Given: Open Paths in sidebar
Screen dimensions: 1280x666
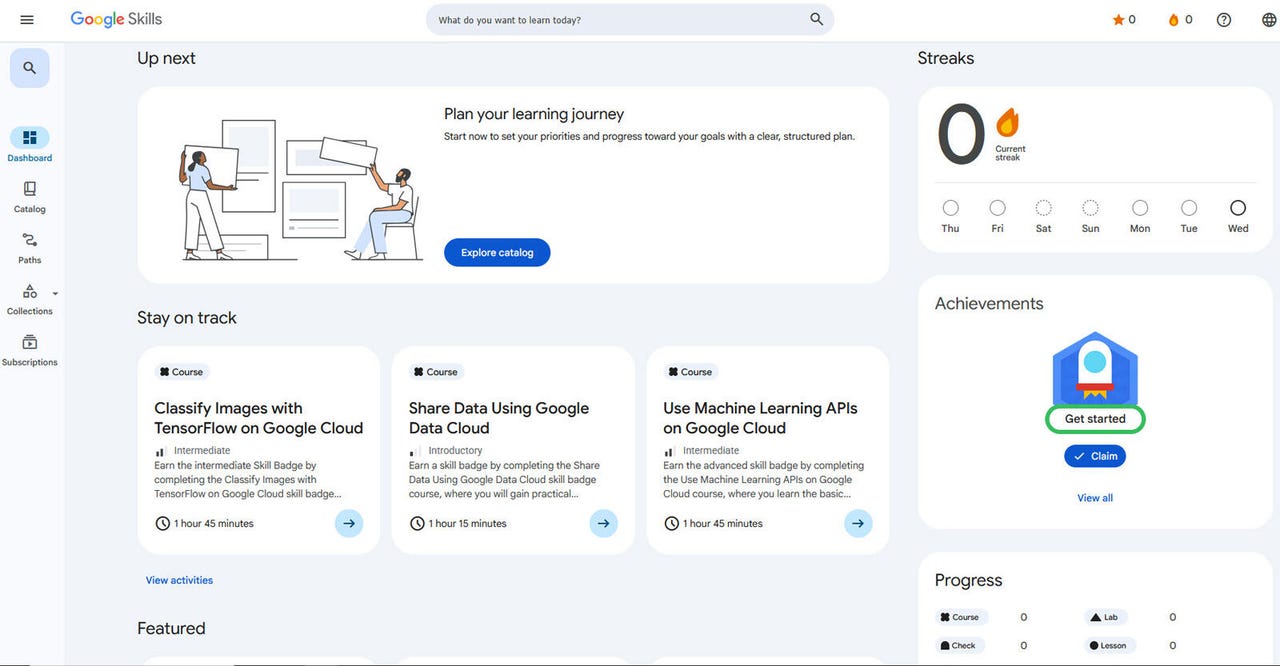Looking at the screenshot, I should tap(30, 248).
